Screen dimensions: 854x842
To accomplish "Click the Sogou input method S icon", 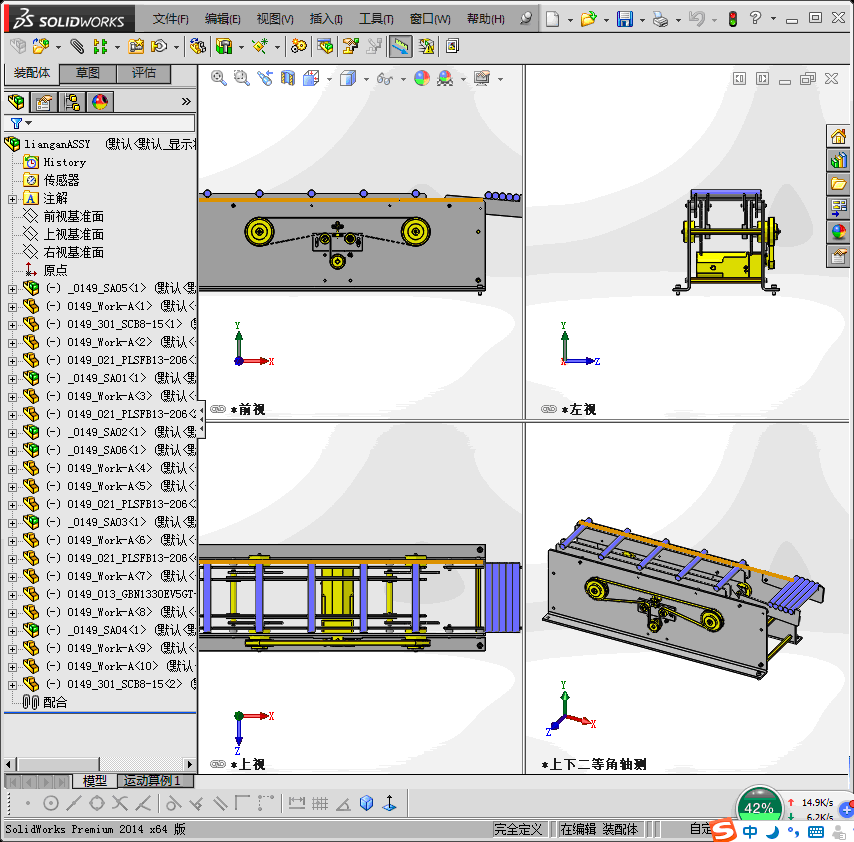I will [724, 830].
